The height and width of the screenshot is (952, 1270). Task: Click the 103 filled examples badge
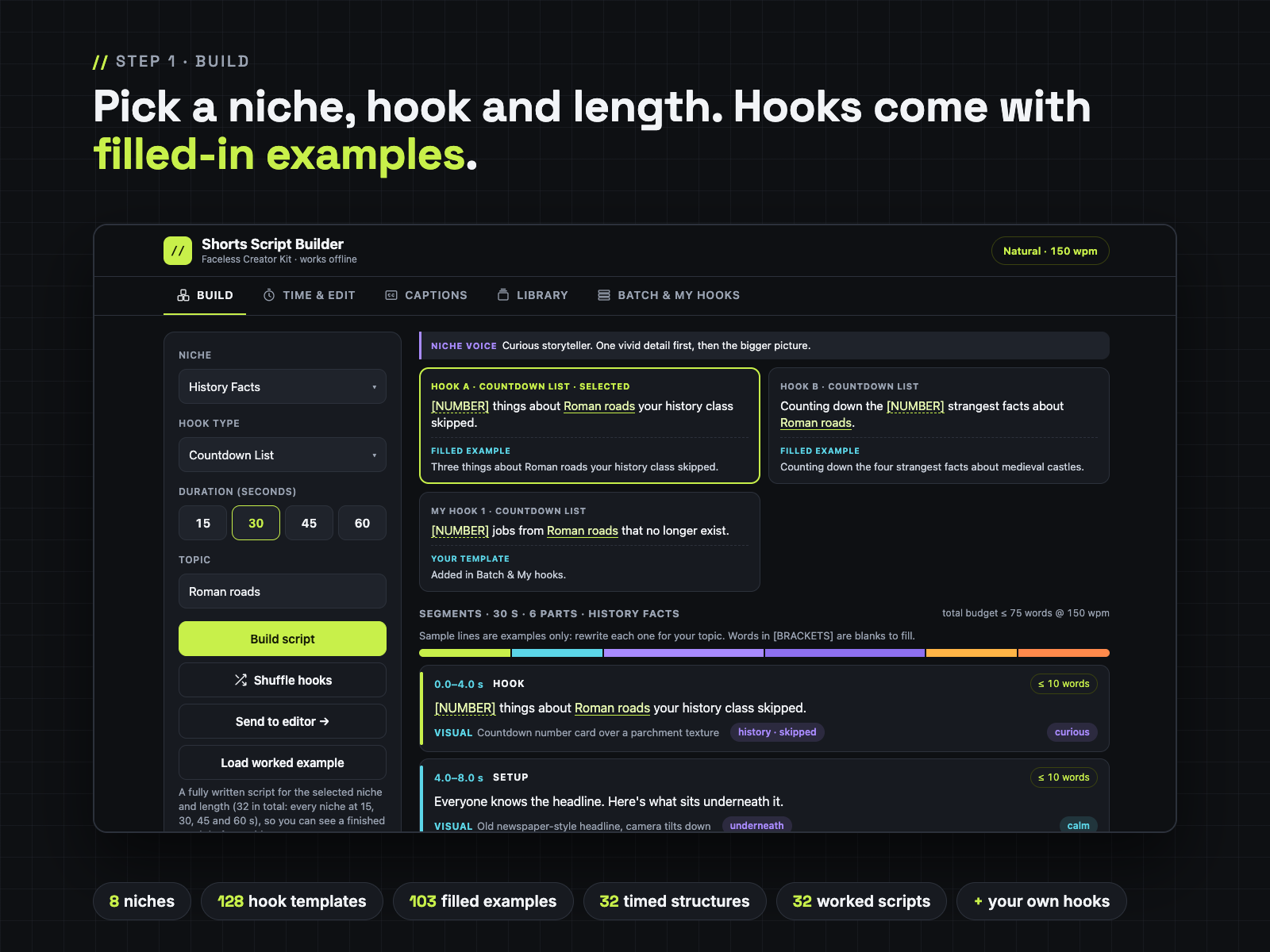coord(483,901)
